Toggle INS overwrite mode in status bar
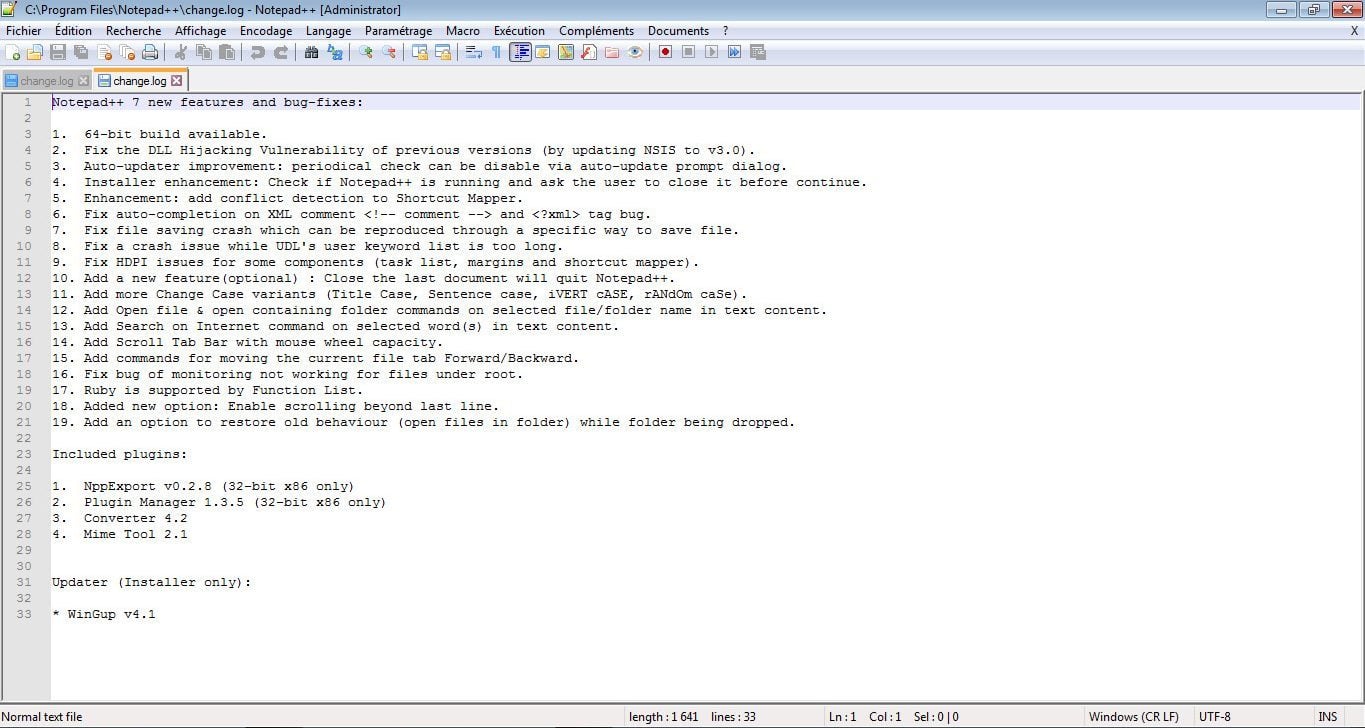 tap(1327, 717)
